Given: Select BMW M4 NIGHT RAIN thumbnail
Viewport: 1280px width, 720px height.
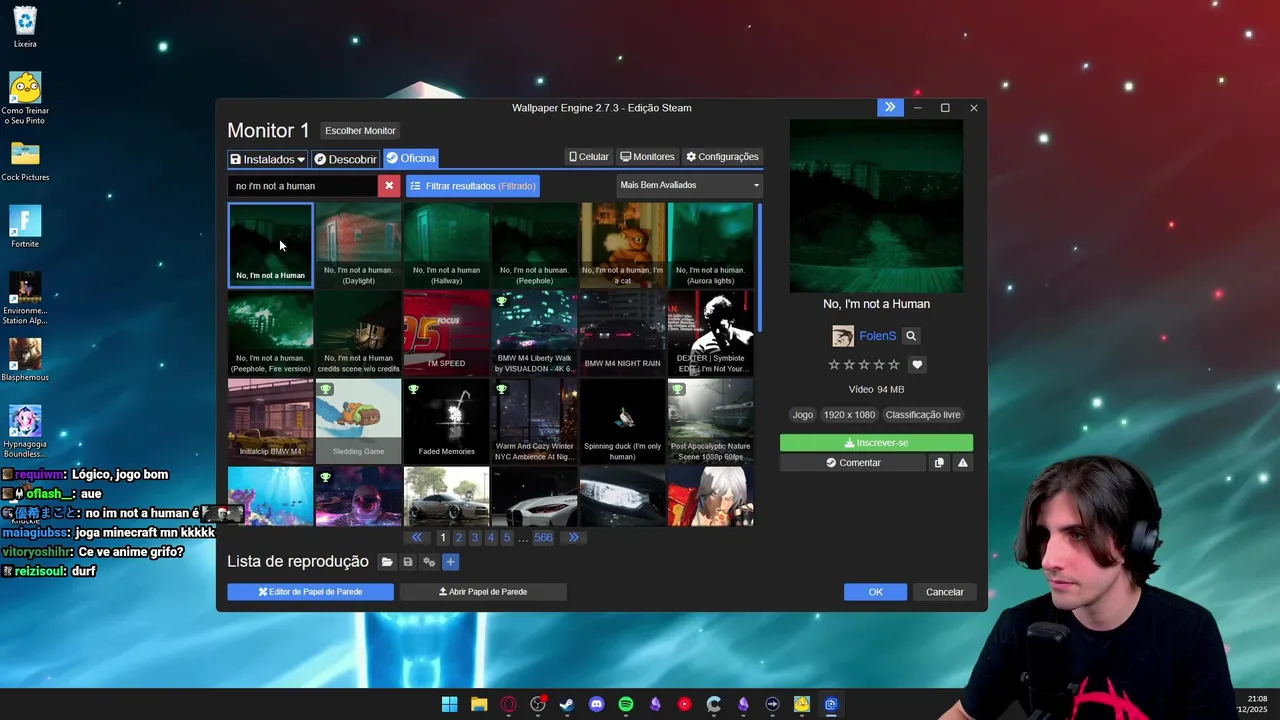Looking at the screenshot, I should click(x=622, y=333).
